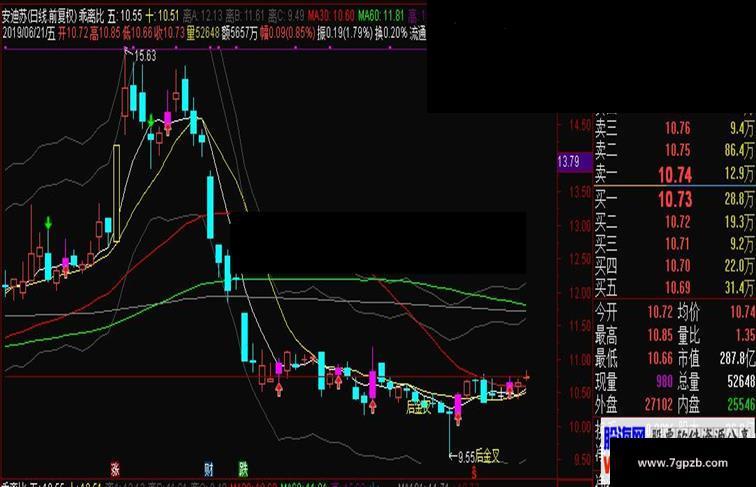Select the 买三 10.71 bid row
This screenshot has height=487, width=756.
tap(675, 244)
